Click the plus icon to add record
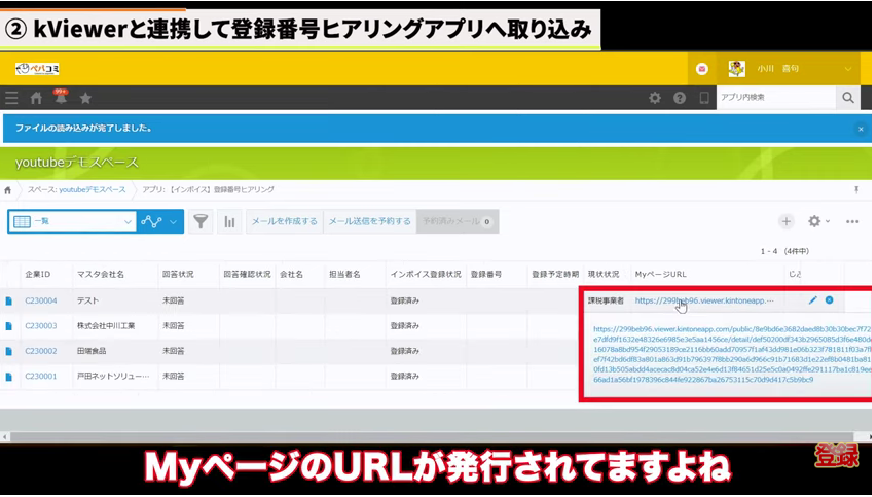Screen dimensions: 872x497 pyautogui.click(x=786, y=221)
